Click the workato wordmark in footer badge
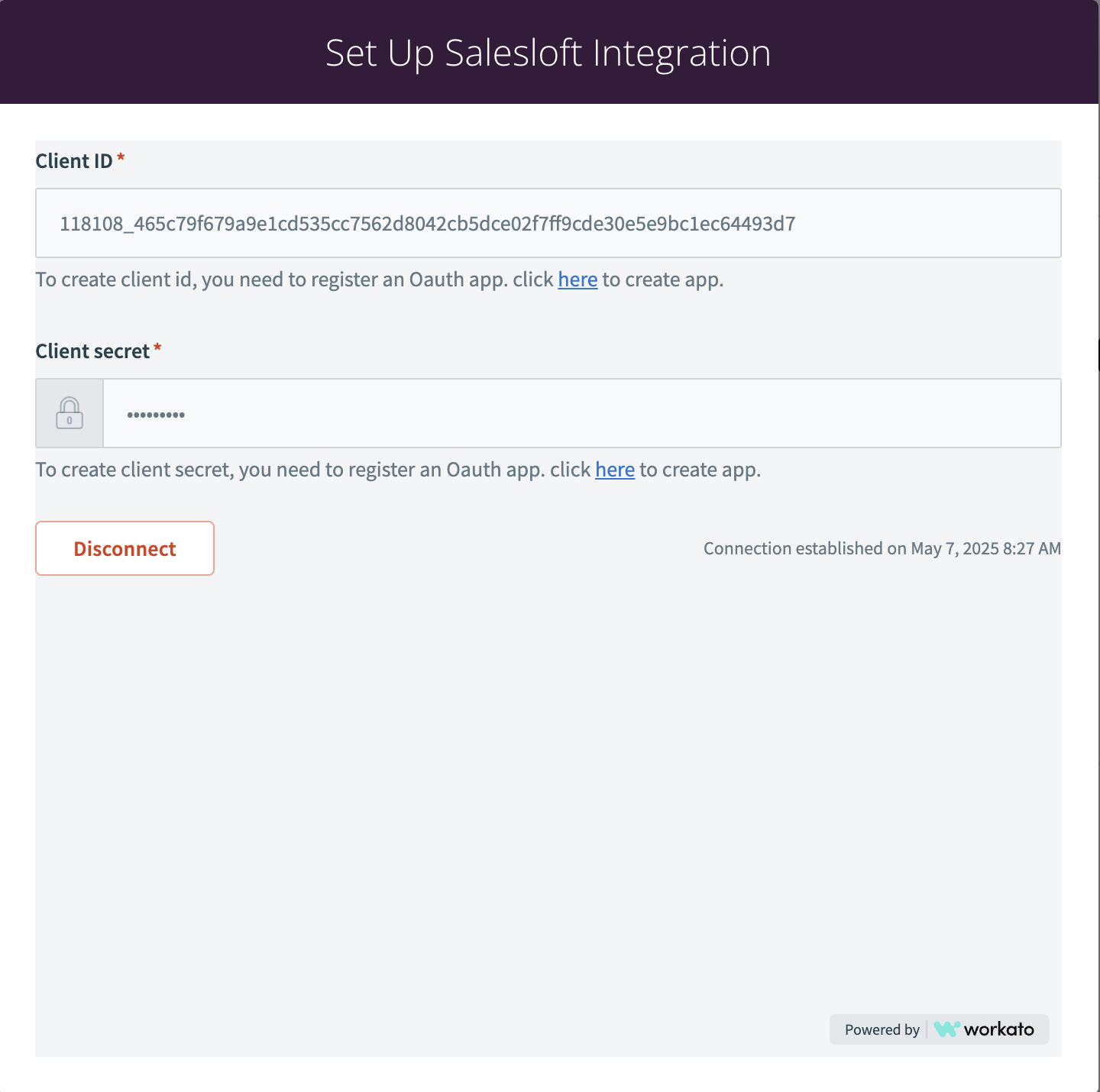Viewport: 1100px width, 1092px height. tap(998, 1029)
